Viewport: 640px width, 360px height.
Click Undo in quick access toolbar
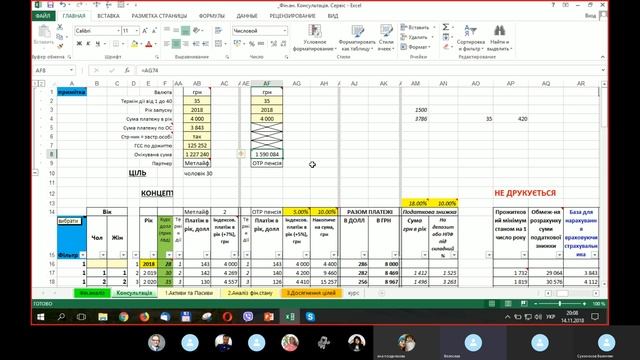tap(63, 5)
